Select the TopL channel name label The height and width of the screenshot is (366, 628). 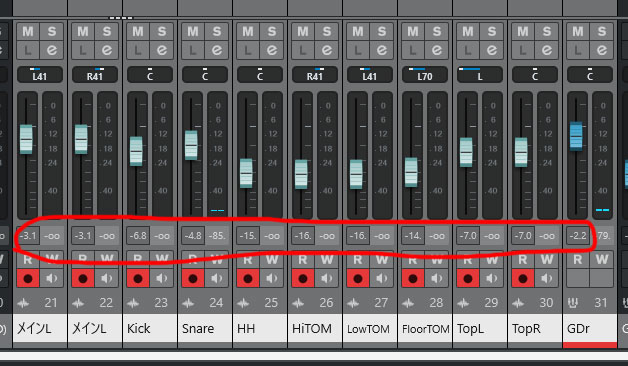pos(480,328)
